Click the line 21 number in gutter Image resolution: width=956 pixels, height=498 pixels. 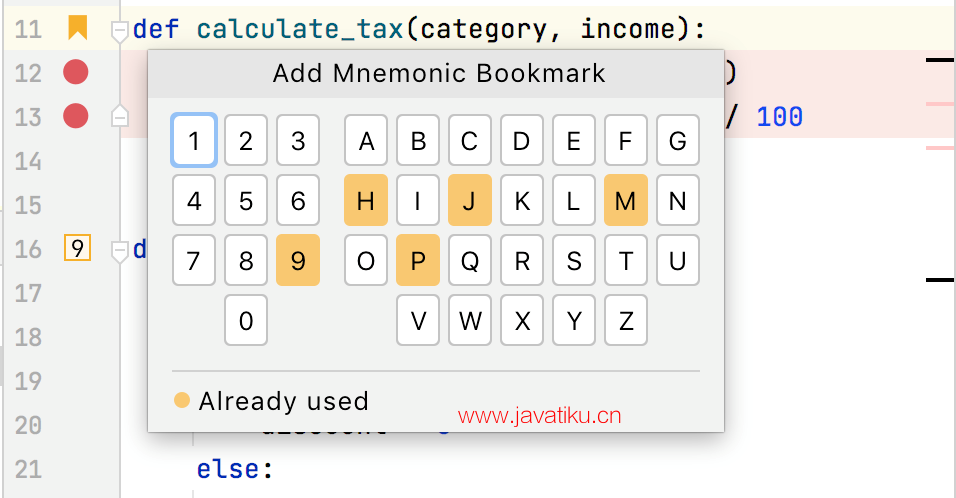(x=28, y=469)
